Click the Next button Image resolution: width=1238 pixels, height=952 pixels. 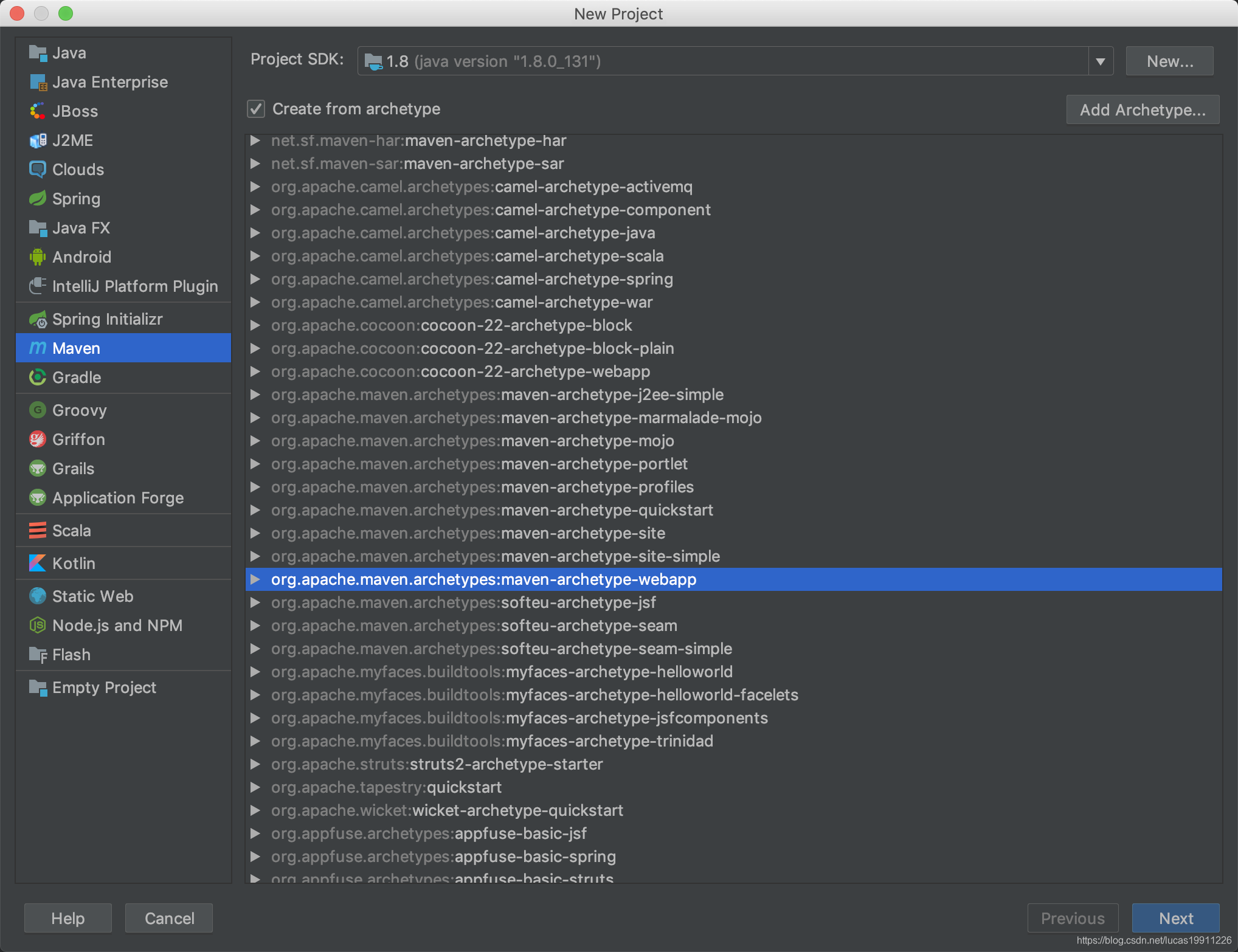(1175, 918)
